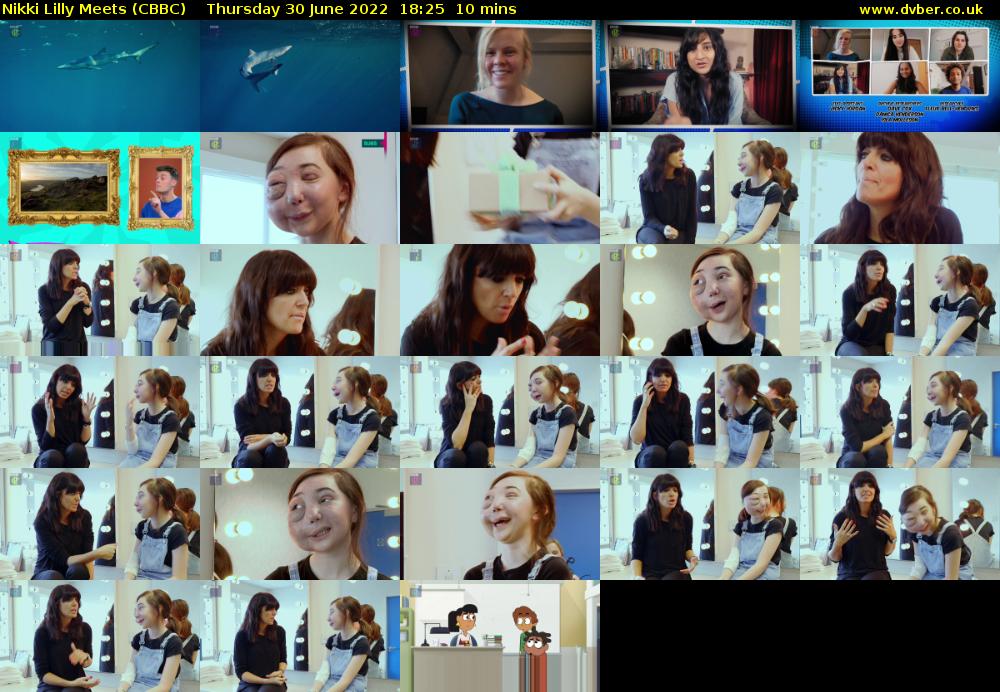1000x692 pixels.
Task: Select the end credits text in video call thumbnail
Action: (900, 110)
